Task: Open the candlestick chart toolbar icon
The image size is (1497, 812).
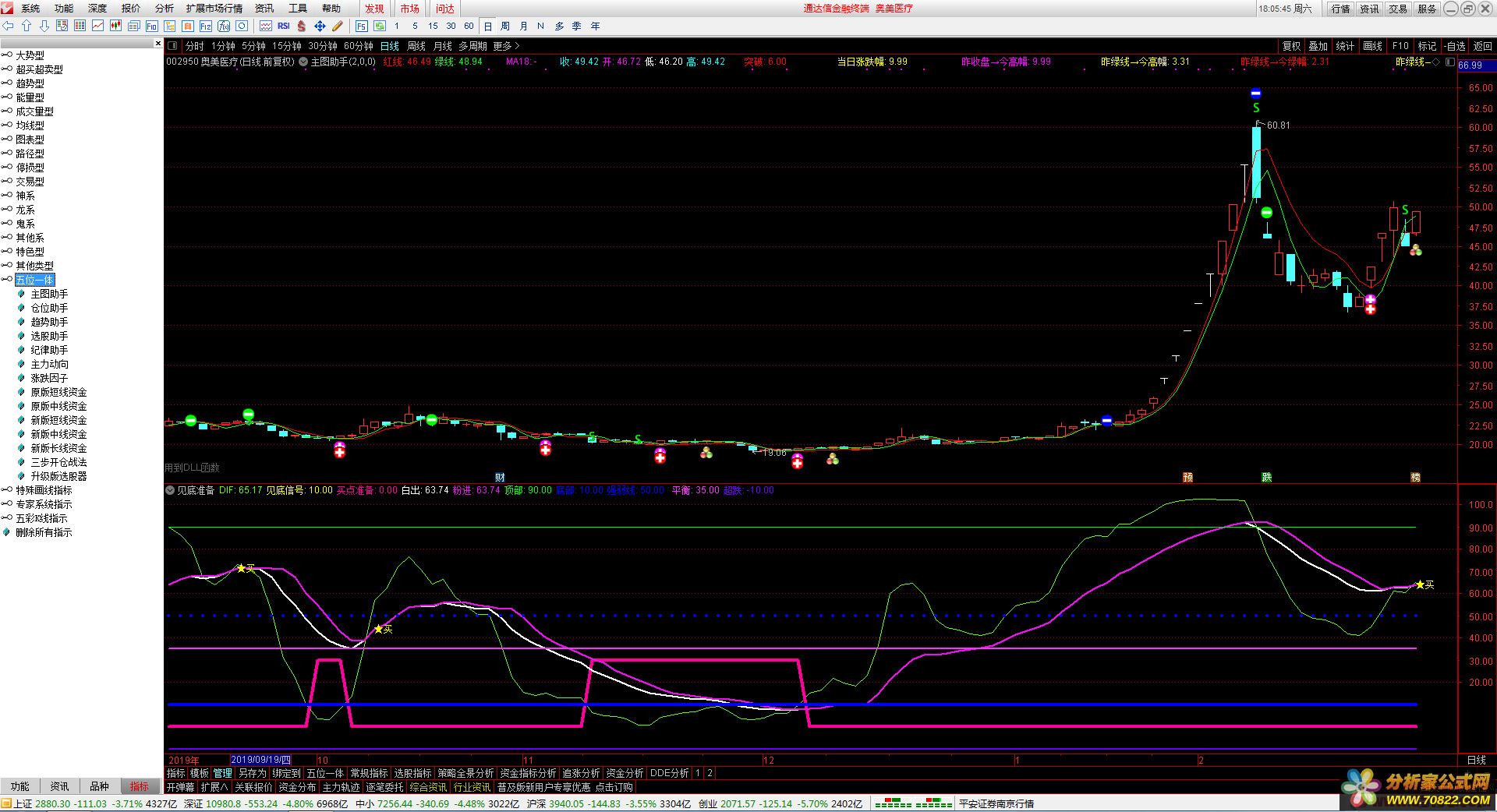Action: pos(115,26)
